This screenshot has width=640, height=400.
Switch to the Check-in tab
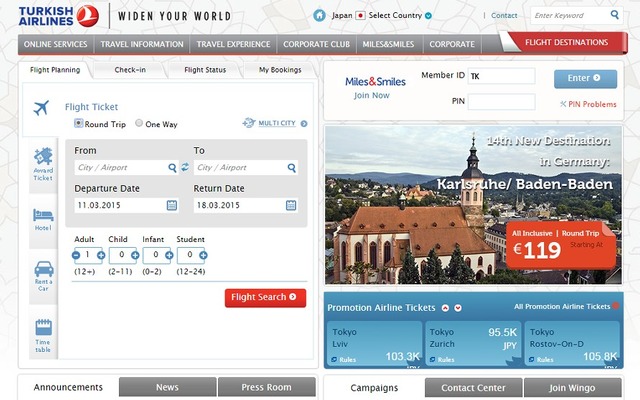(130, 70)
